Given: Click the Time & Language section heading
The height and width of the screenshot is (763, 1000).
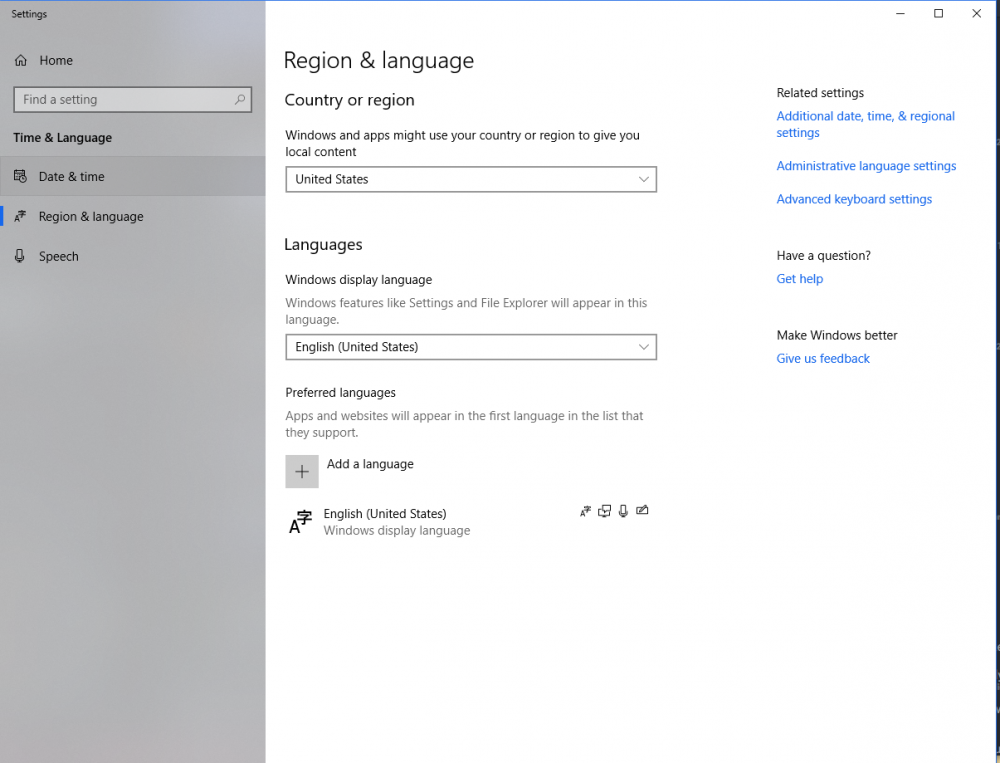Looking at the screenshot, I should [62, 138].
